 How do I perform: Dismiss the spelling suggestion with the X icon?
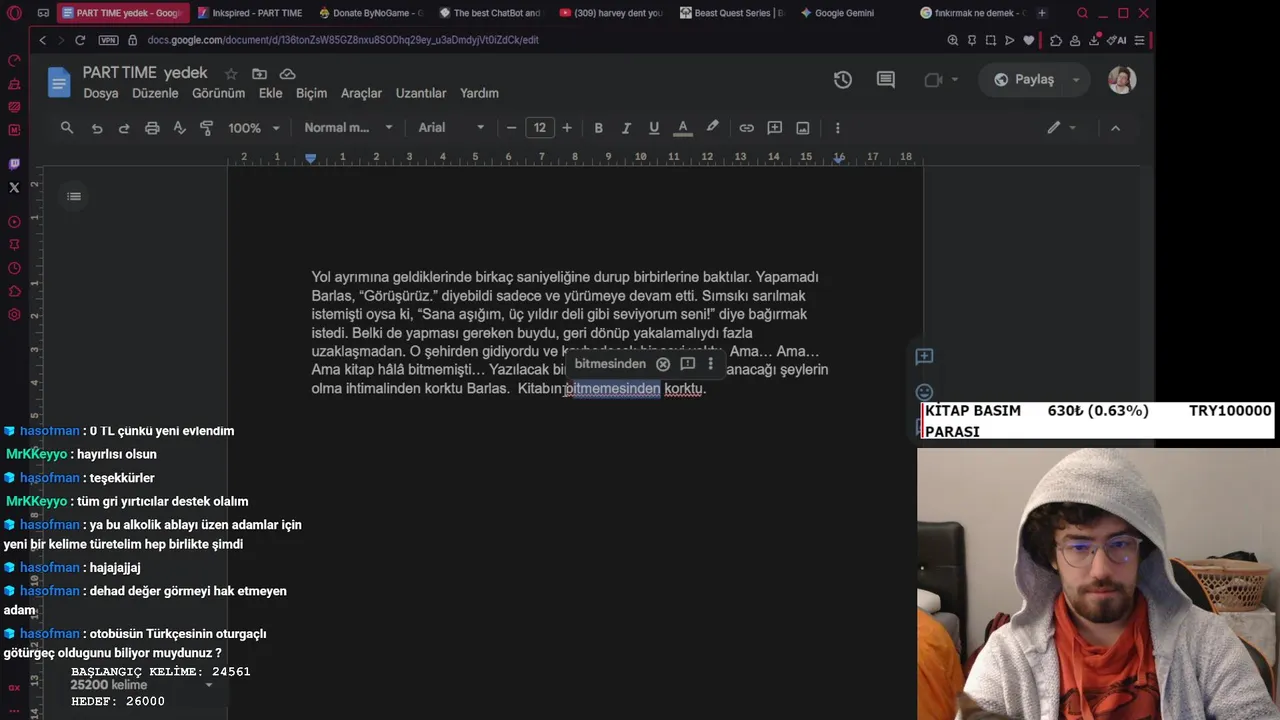(x=663, y=364)
